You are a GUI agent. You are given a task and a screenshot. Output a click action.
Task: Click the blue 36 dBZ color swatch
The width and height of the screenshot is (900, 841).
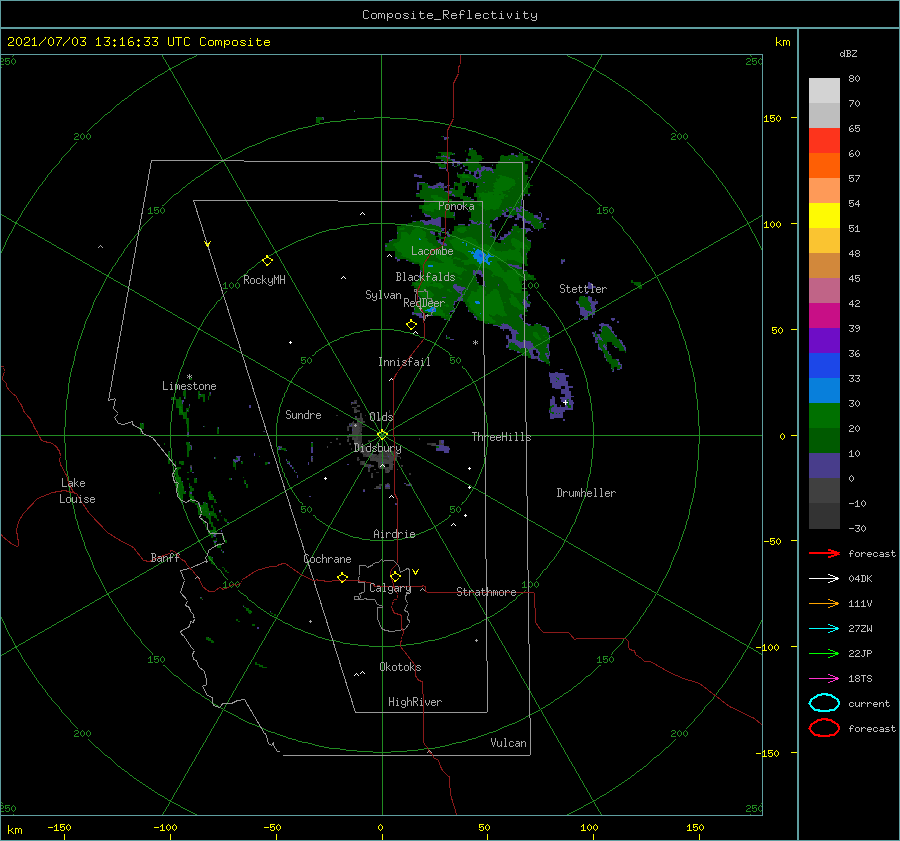coord(824,365)
